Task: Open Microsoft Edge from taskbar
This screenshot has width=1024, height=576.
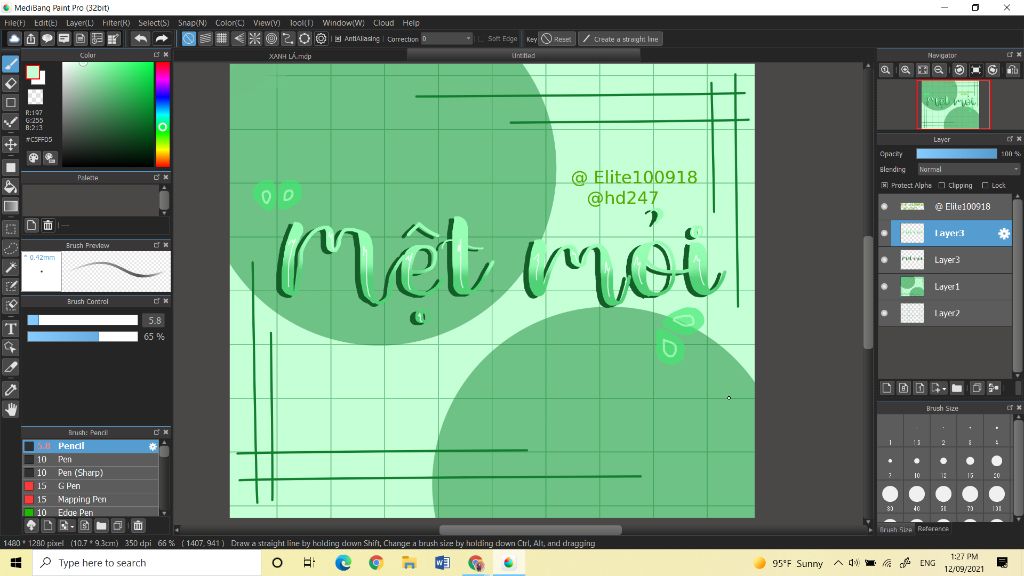Action: tap(343, 562)
